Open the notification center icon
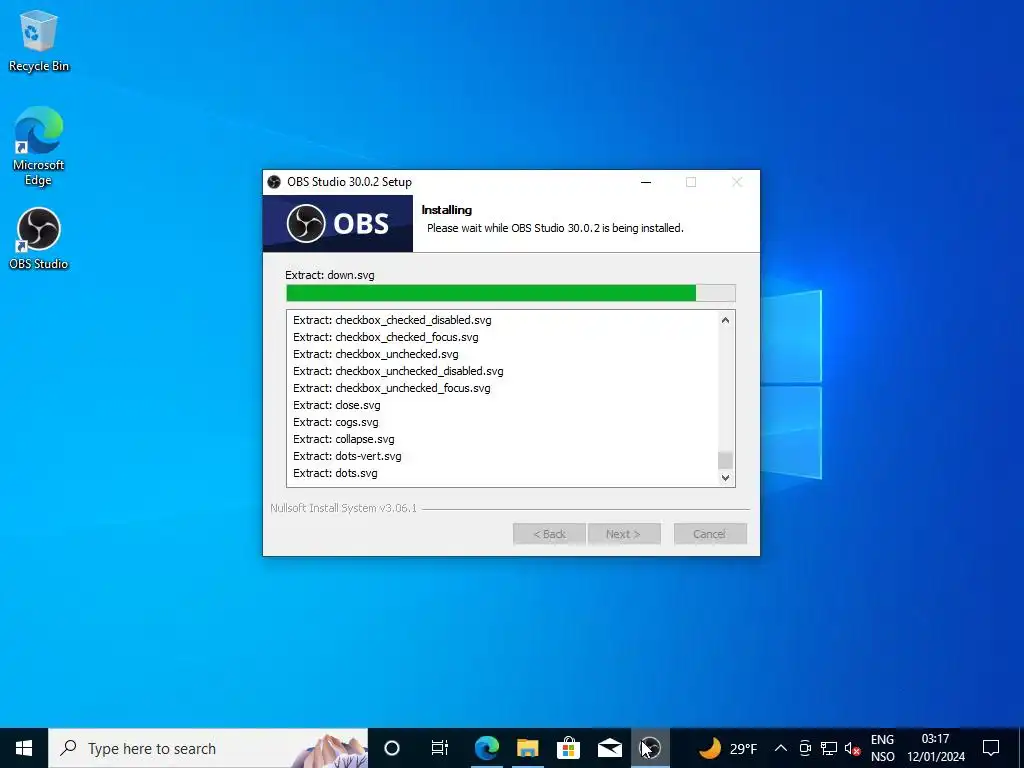This screenshot has height=768, width=1024. point(991,748)
